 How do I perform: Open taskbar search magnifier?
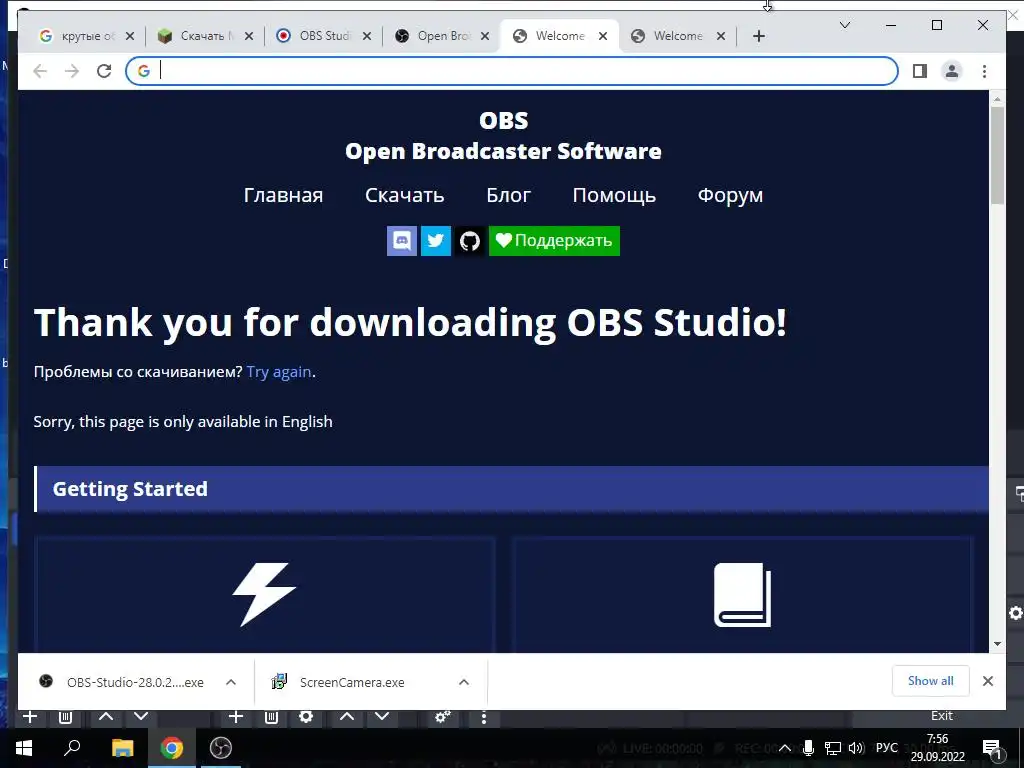pos(72,748)
